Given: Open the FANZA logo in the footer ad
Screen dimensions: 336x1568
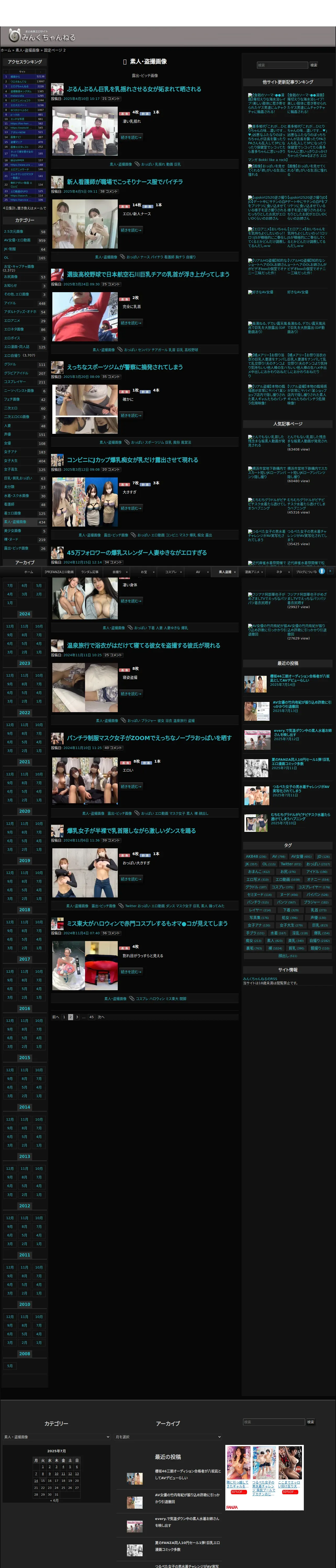Looking at the screenshot, I should click(232, 1507).
